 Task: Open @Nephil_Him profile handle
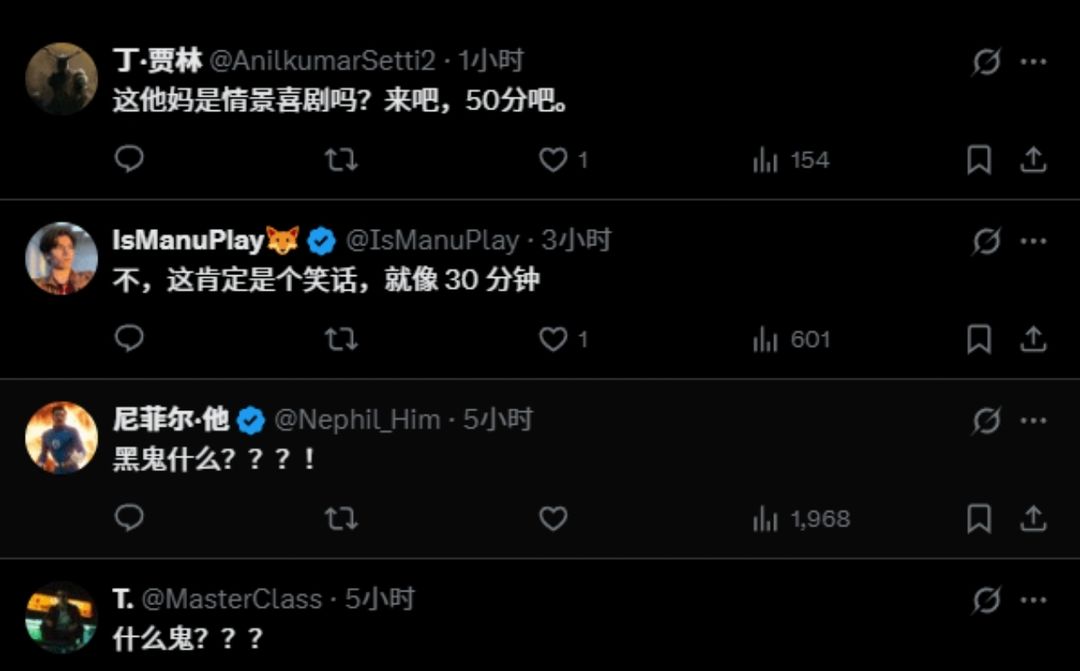(x=357, y=420)
